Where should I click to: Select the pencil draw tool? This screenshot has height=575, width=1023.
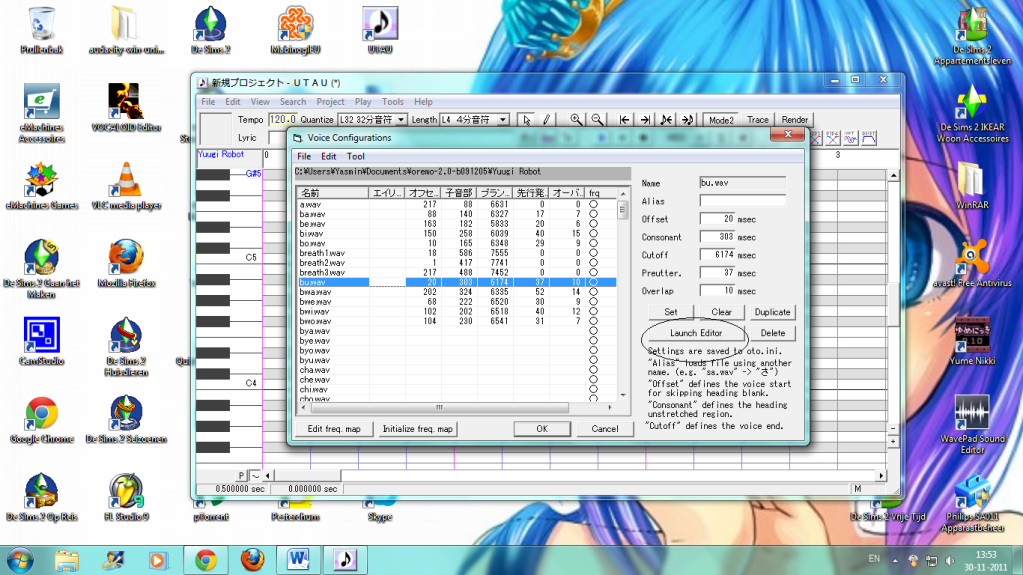point(547,120)
